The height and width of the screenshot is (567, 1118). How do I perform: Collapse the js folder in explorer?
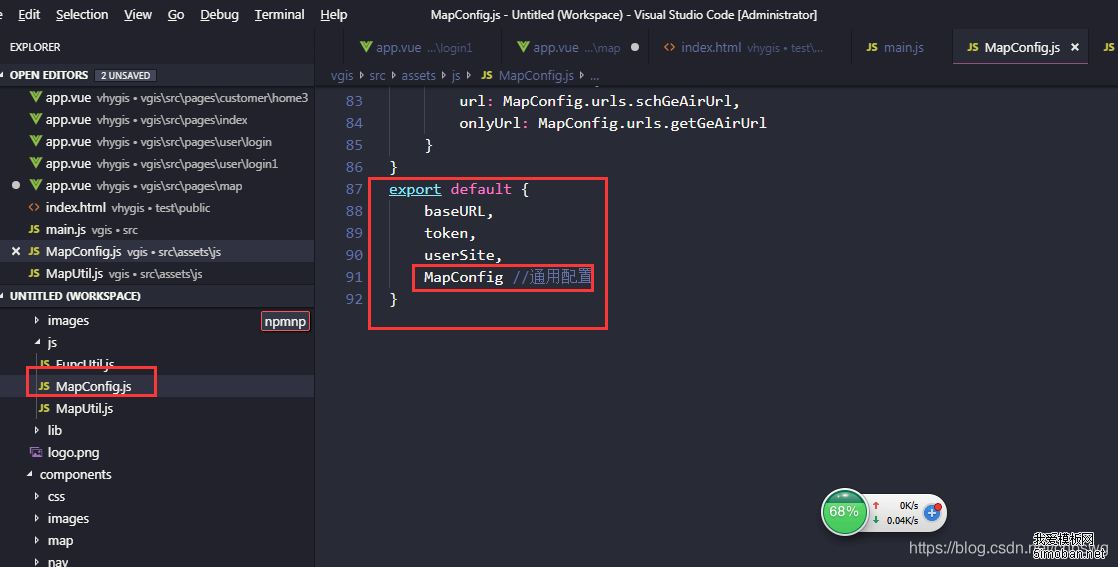(37, 342)
